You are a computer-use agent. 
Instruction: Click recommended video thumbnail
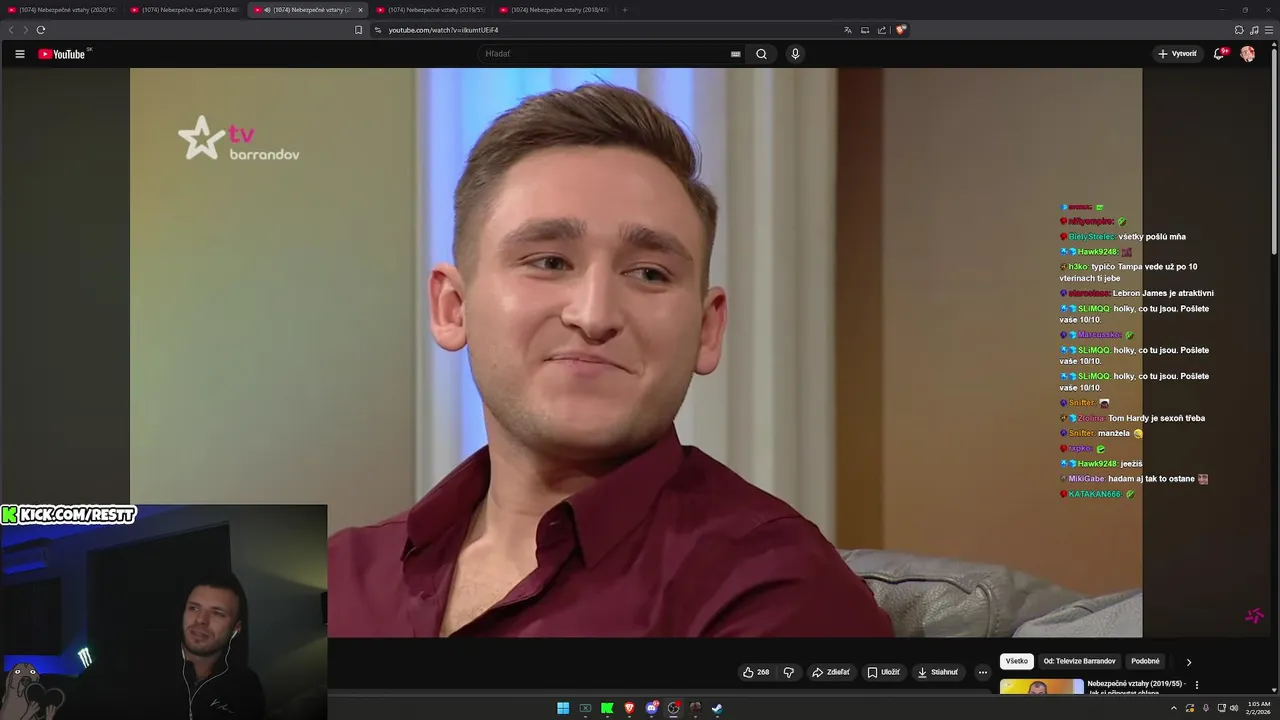pos(1041,687)
